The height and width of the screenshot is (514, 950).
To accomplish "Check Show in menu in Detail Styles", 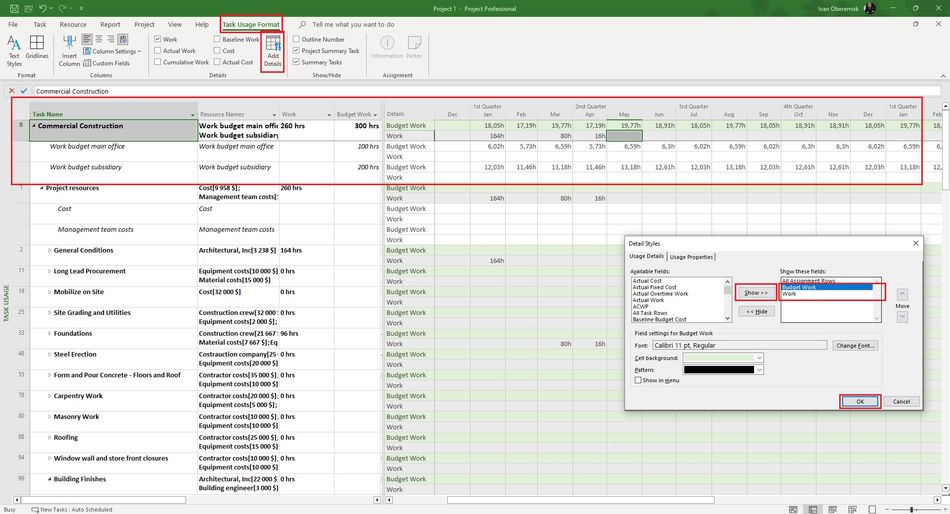I will point(638,380).
